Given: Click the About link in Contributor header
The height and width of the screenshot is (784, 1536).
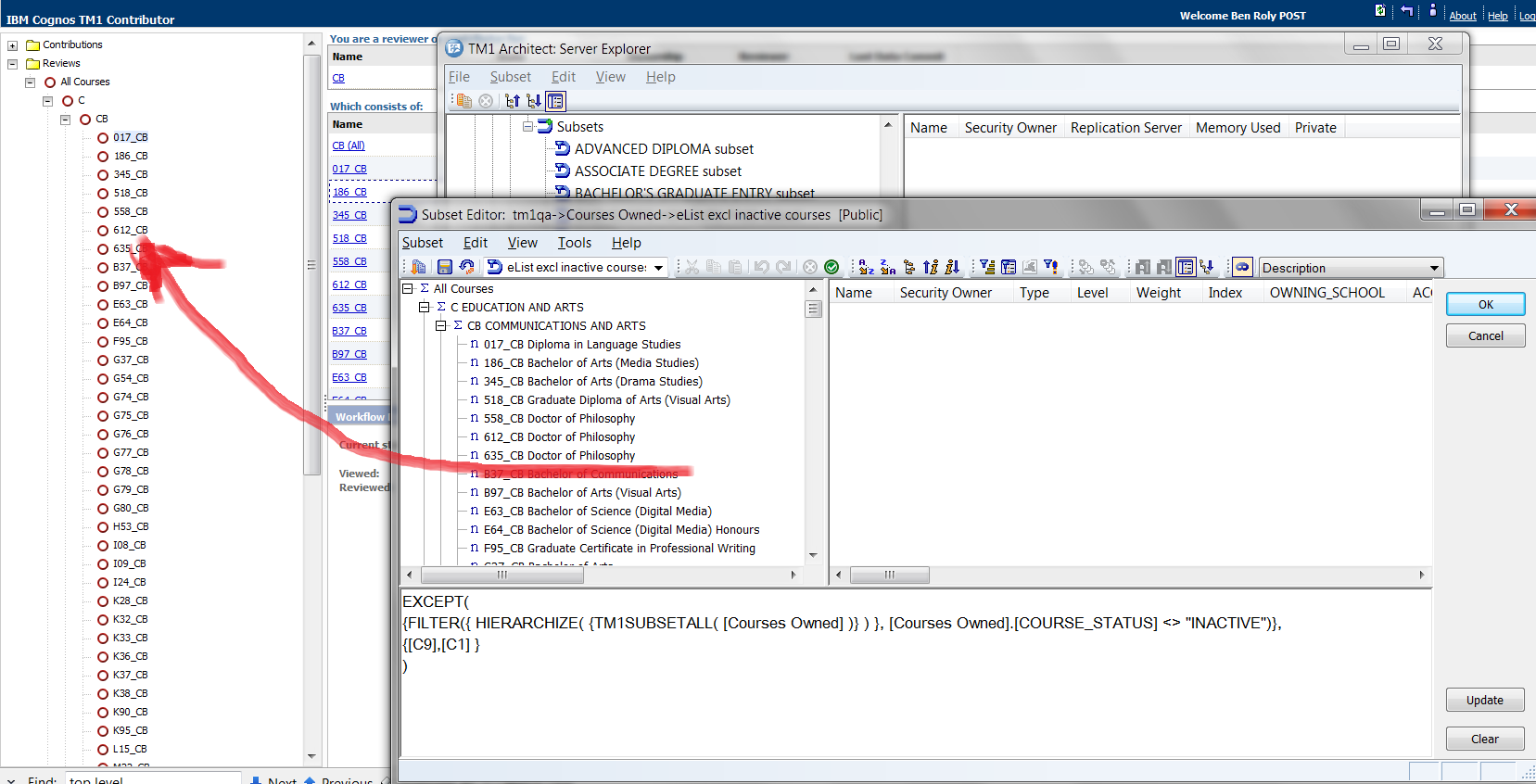Looking at the screenshot, I should coord(1463,16).
